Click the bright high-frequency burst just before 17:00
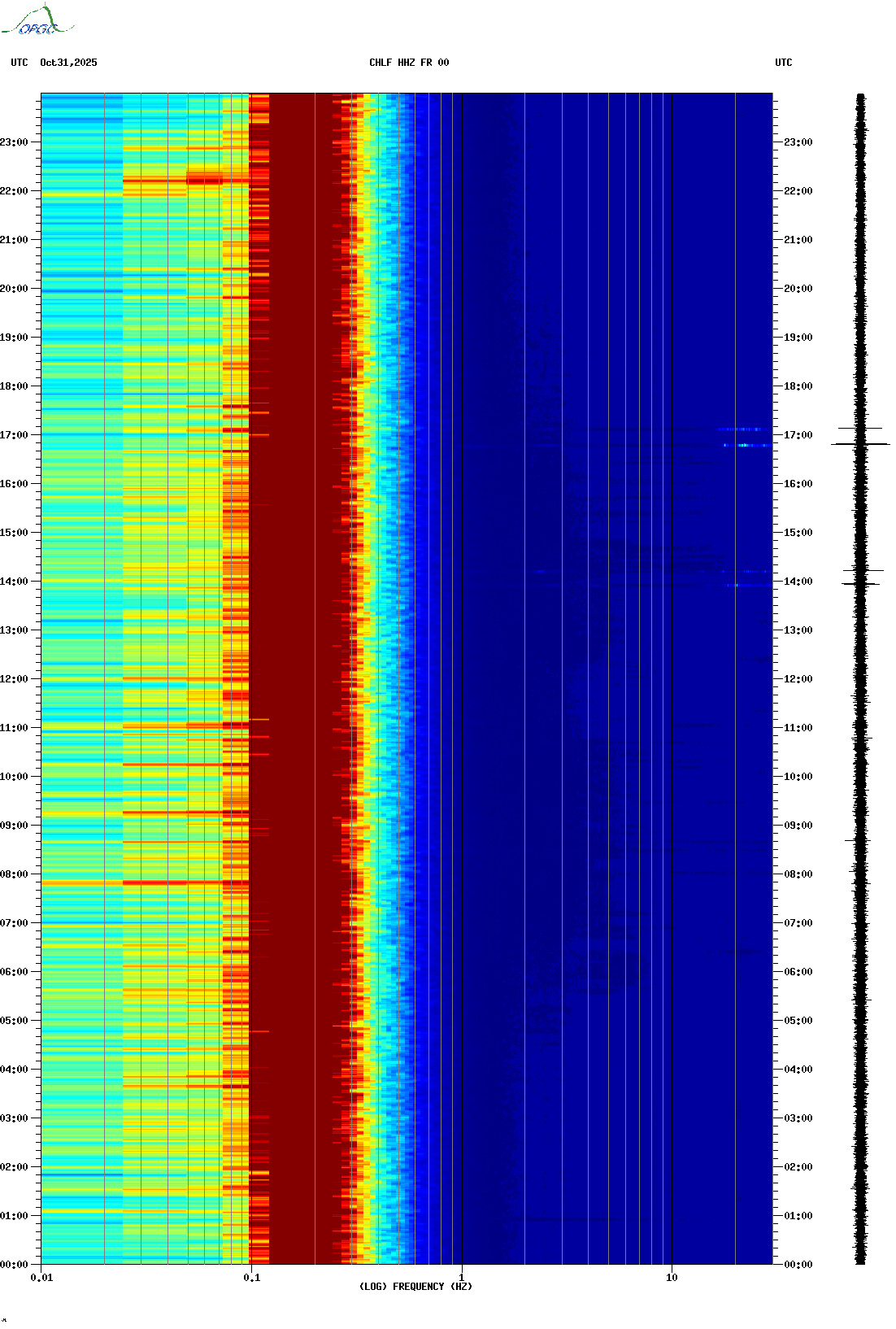The image size is (896, 1329). pyautogui.click(x=746, y=445)
